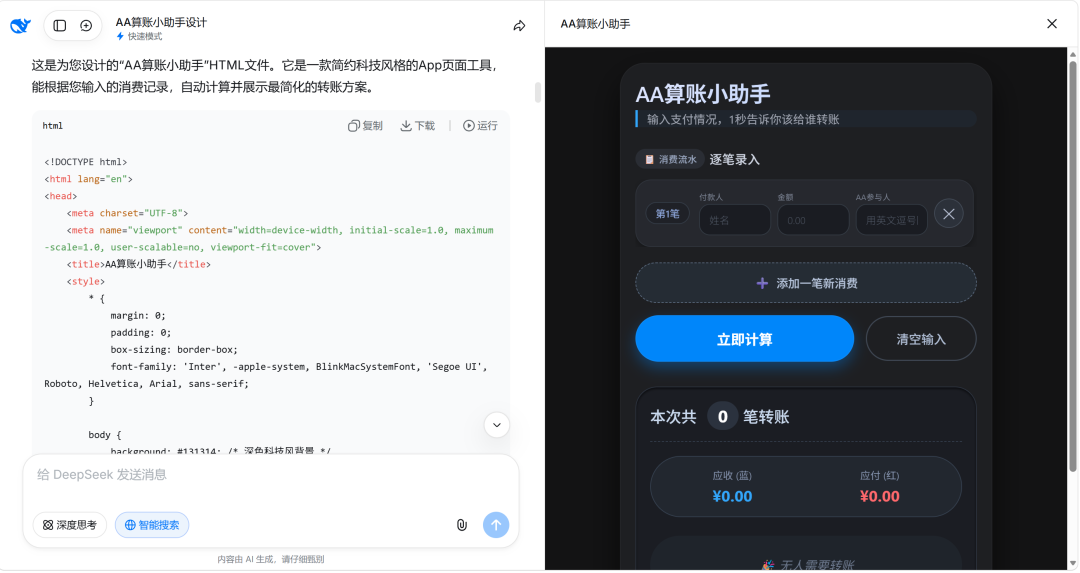Send the message with up-arrow button
Viewport: 1080px width, 573px height.
click(496, 525)
